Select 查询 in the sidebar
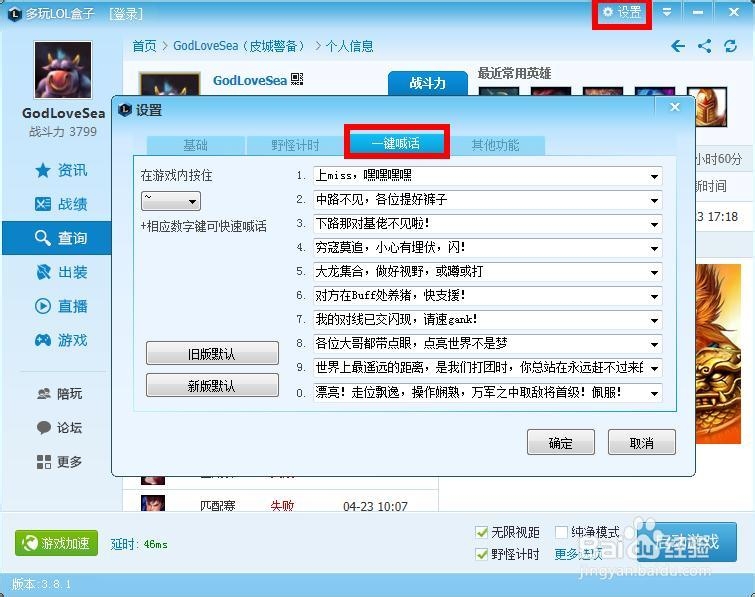The image size is (755, 597). click(57, 238)
